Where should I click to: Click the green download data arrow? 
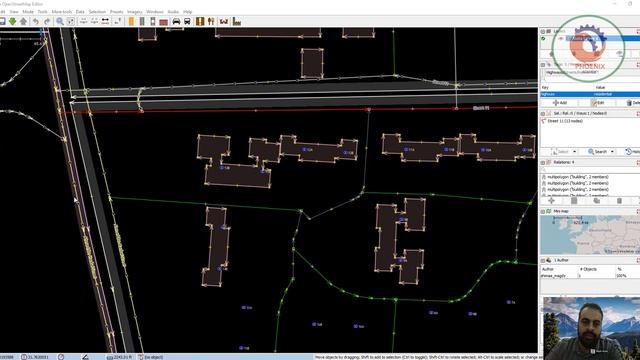(12, 21)
